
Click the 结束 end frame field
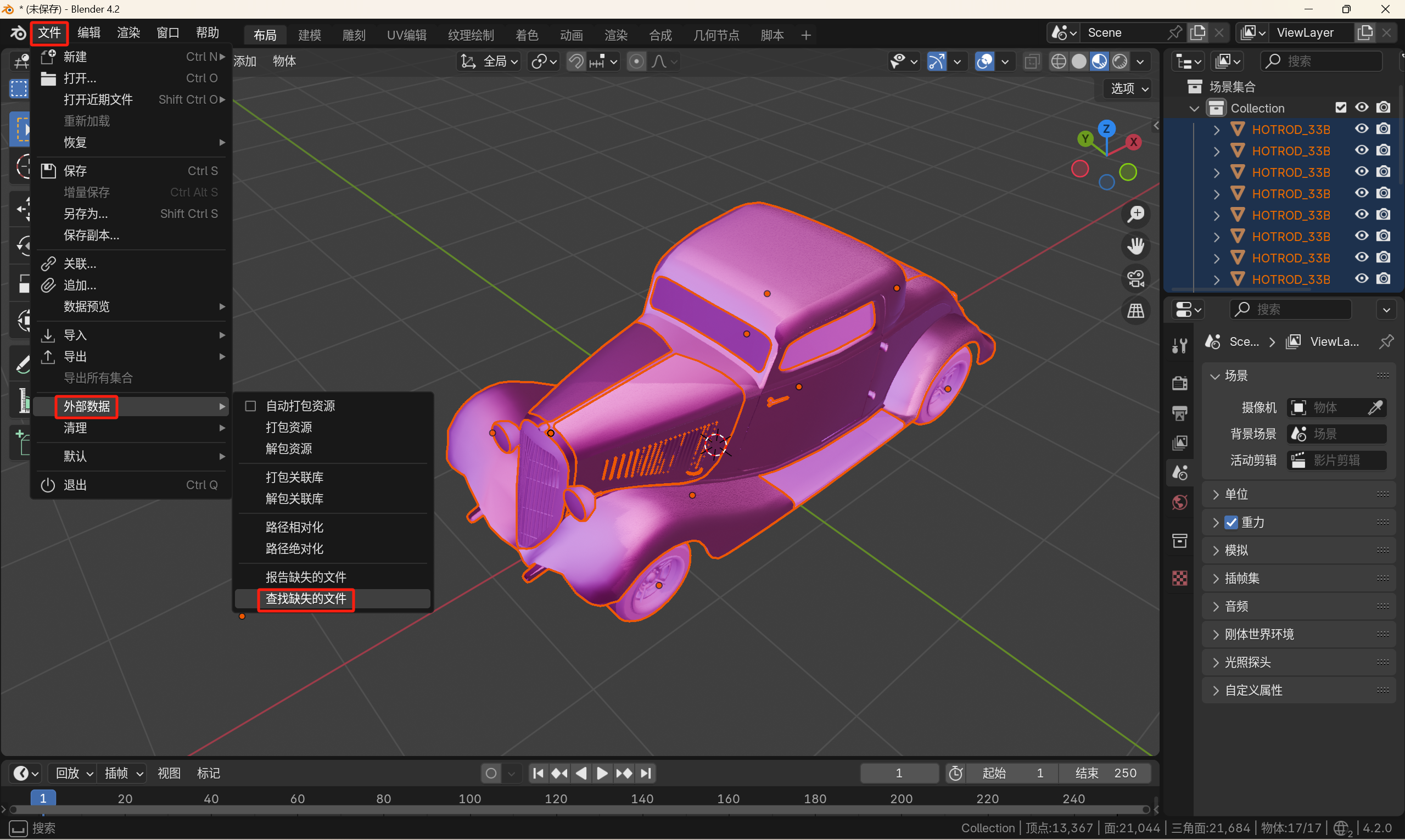(1105, 773)
